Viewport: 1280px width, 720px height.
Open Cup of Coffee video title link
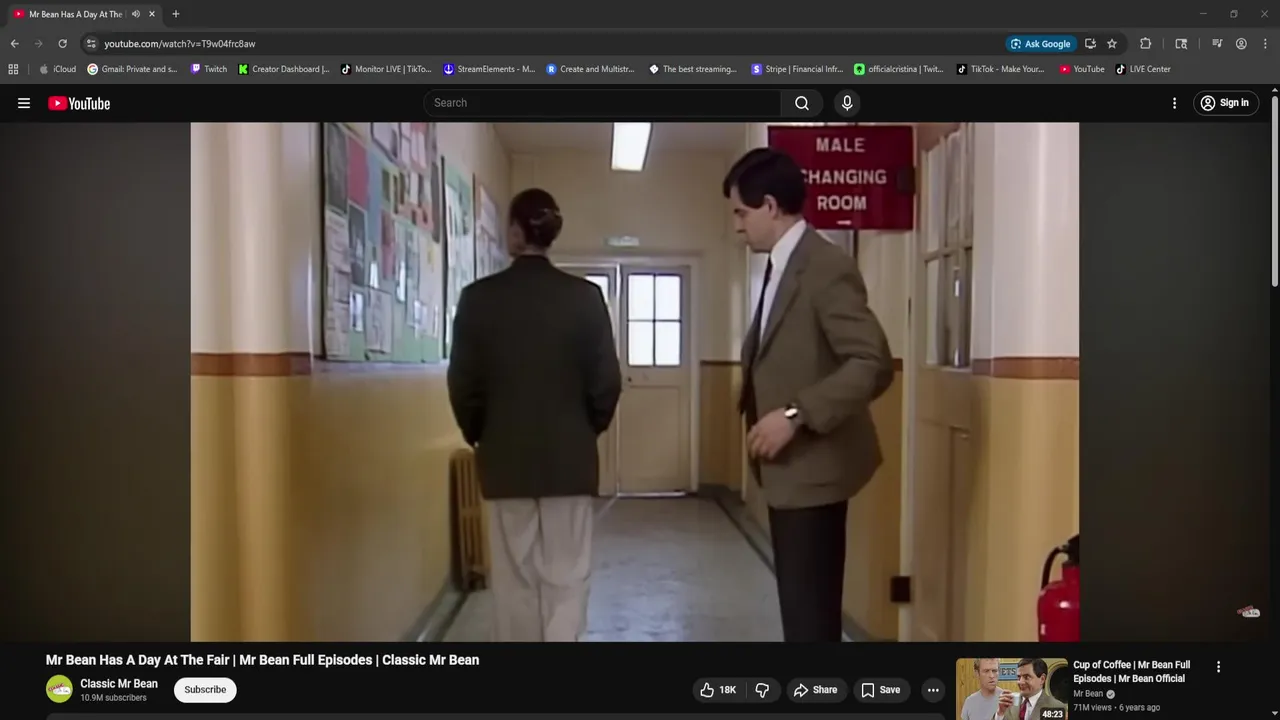(1132, 671)
